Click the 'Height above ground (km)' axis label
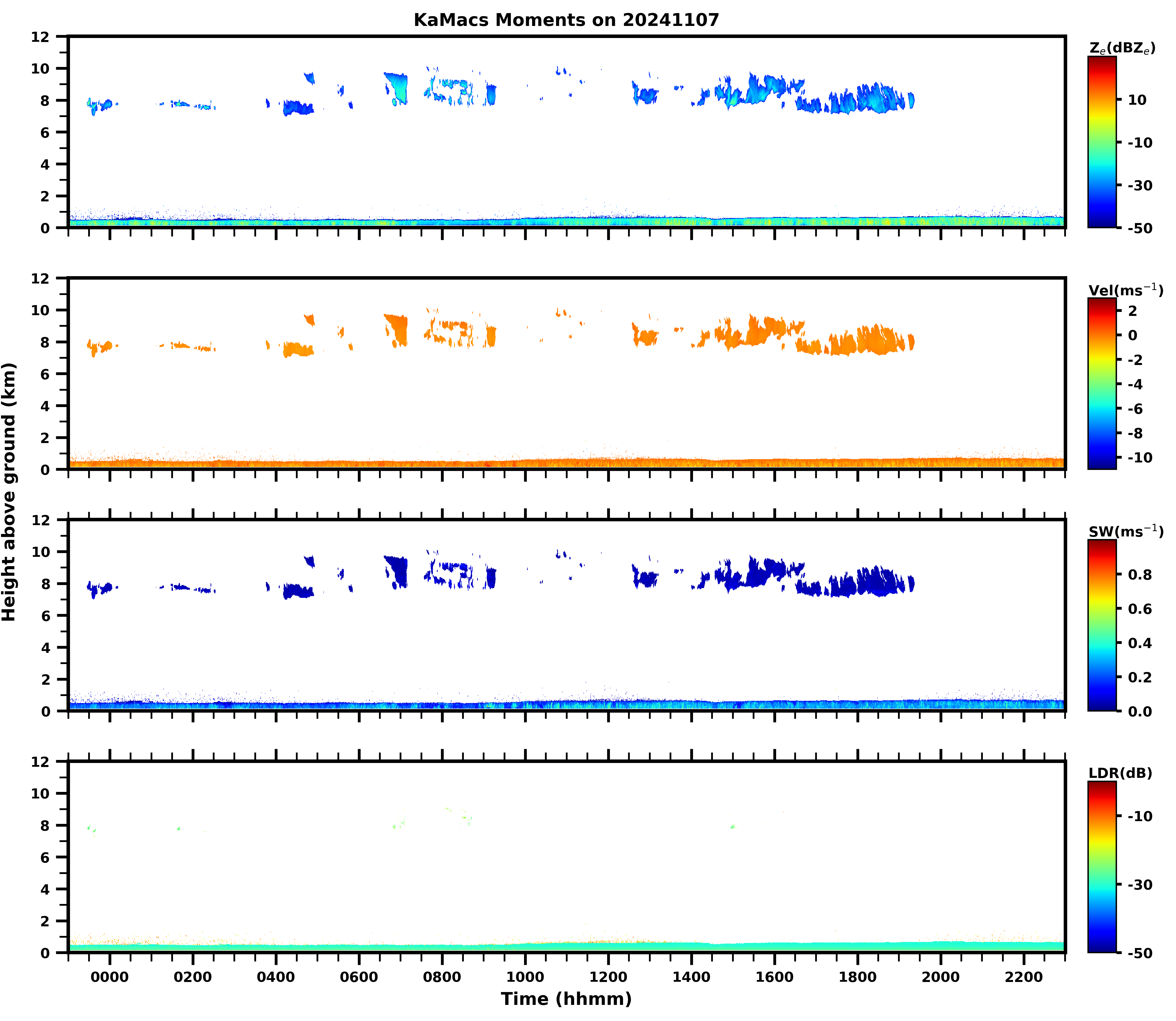Screen dimensions: 1176x1021 click(x=10, y=492)
